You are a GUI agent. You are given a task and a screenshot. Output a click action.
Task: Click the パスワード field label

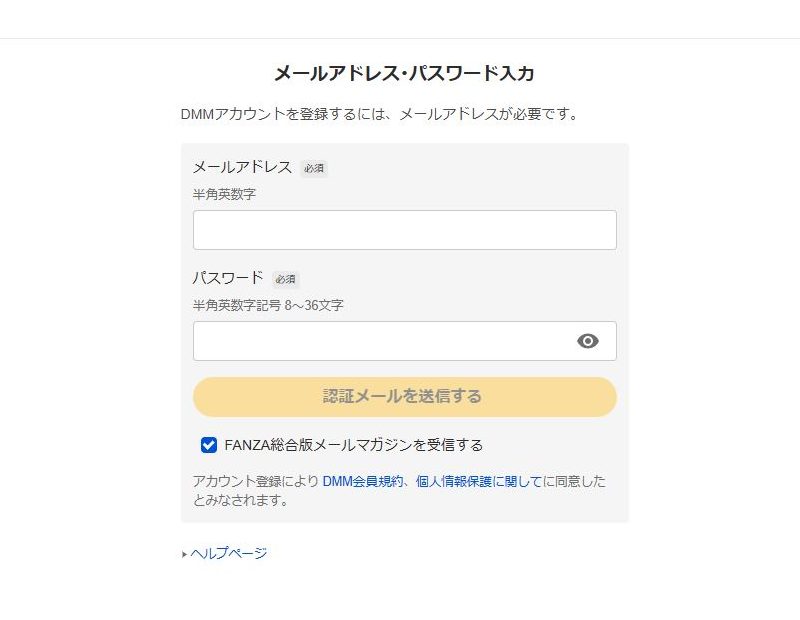click(x=228, y=278)
